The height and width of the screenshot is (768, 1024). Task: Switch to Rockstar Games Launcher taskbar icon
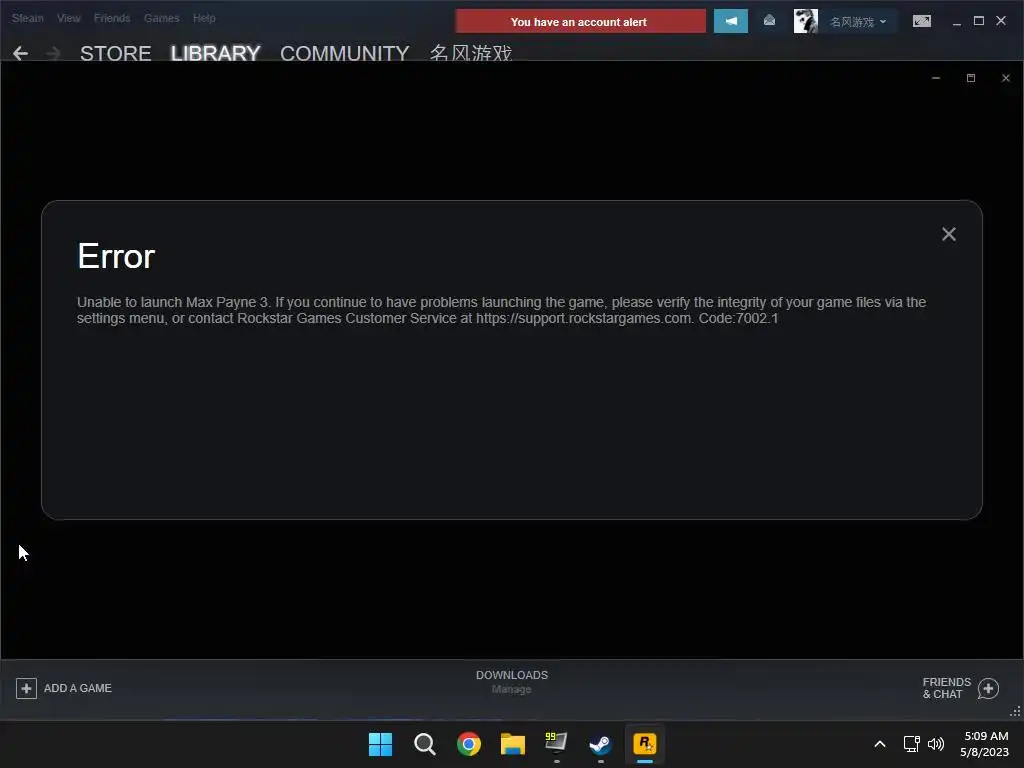coord(645,744)
